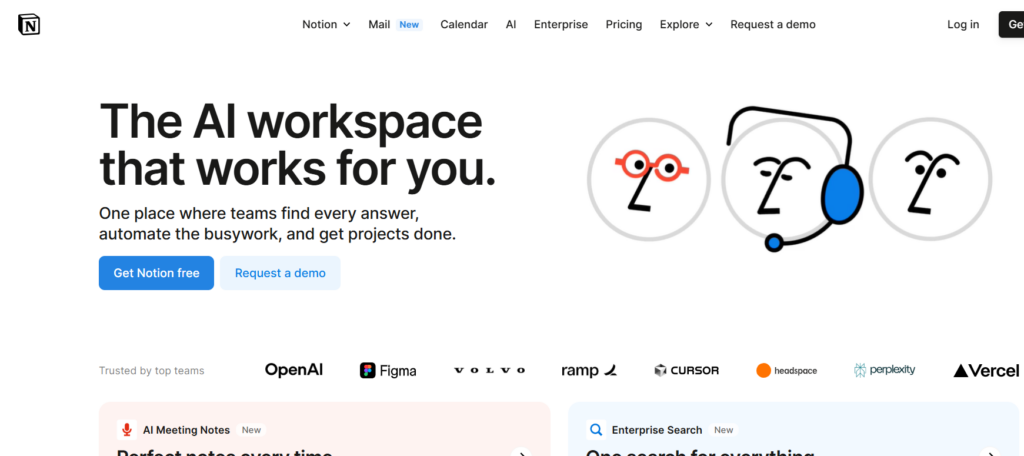Click the Figma logo
The height and width of the screenshot is (456, 1024).
tap(388, 370)
